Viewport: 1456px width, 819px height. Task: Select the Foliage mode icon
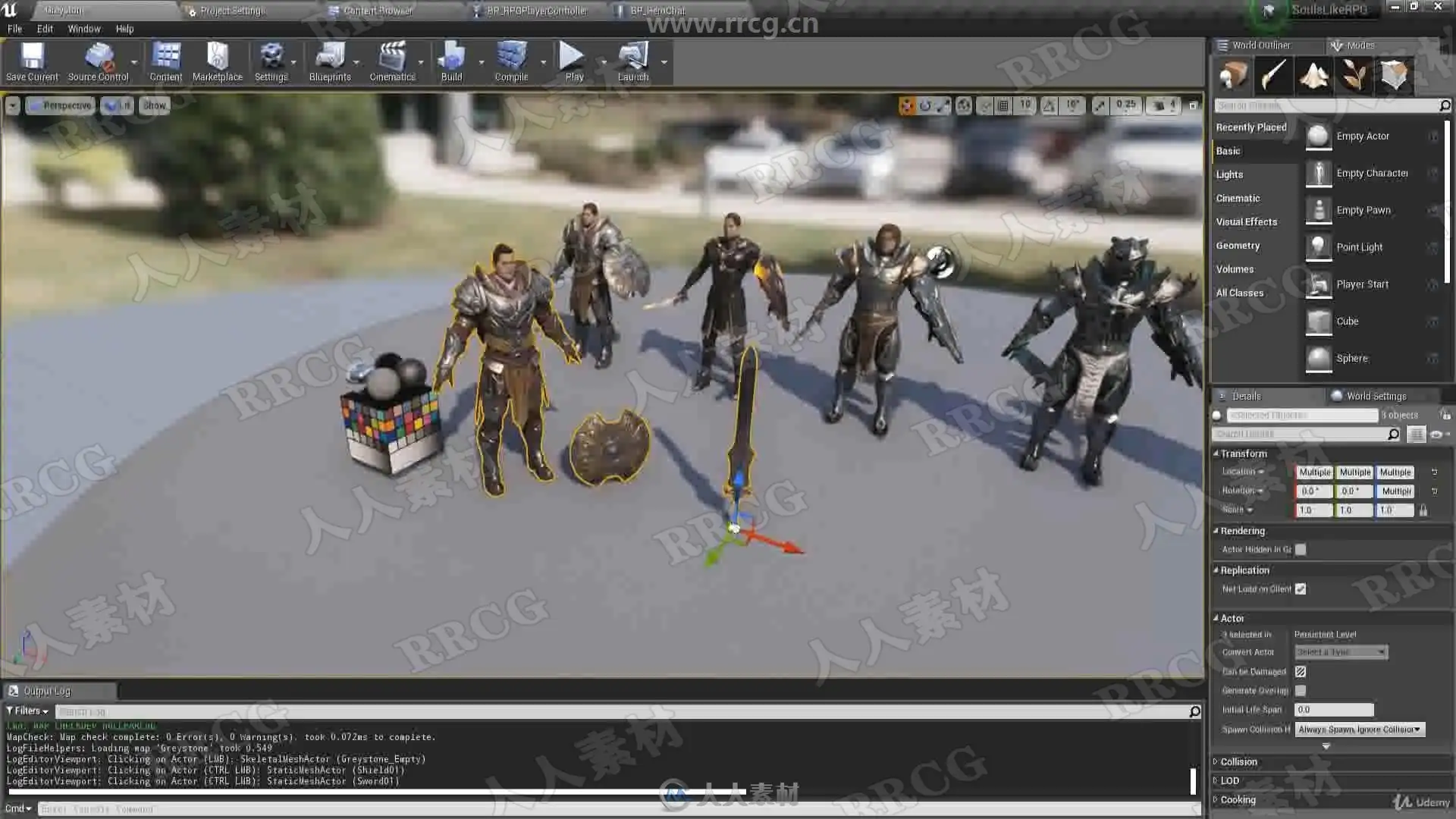point(1354,75)
